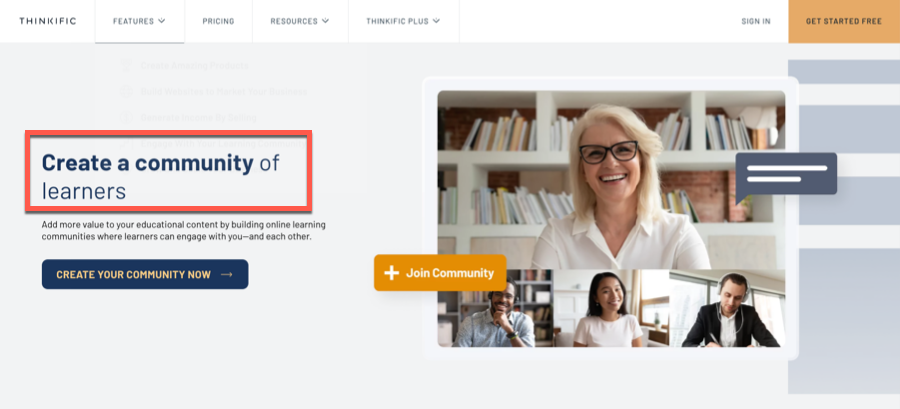
Task: Click the Get Started Free button
Action: click(844, 21)
